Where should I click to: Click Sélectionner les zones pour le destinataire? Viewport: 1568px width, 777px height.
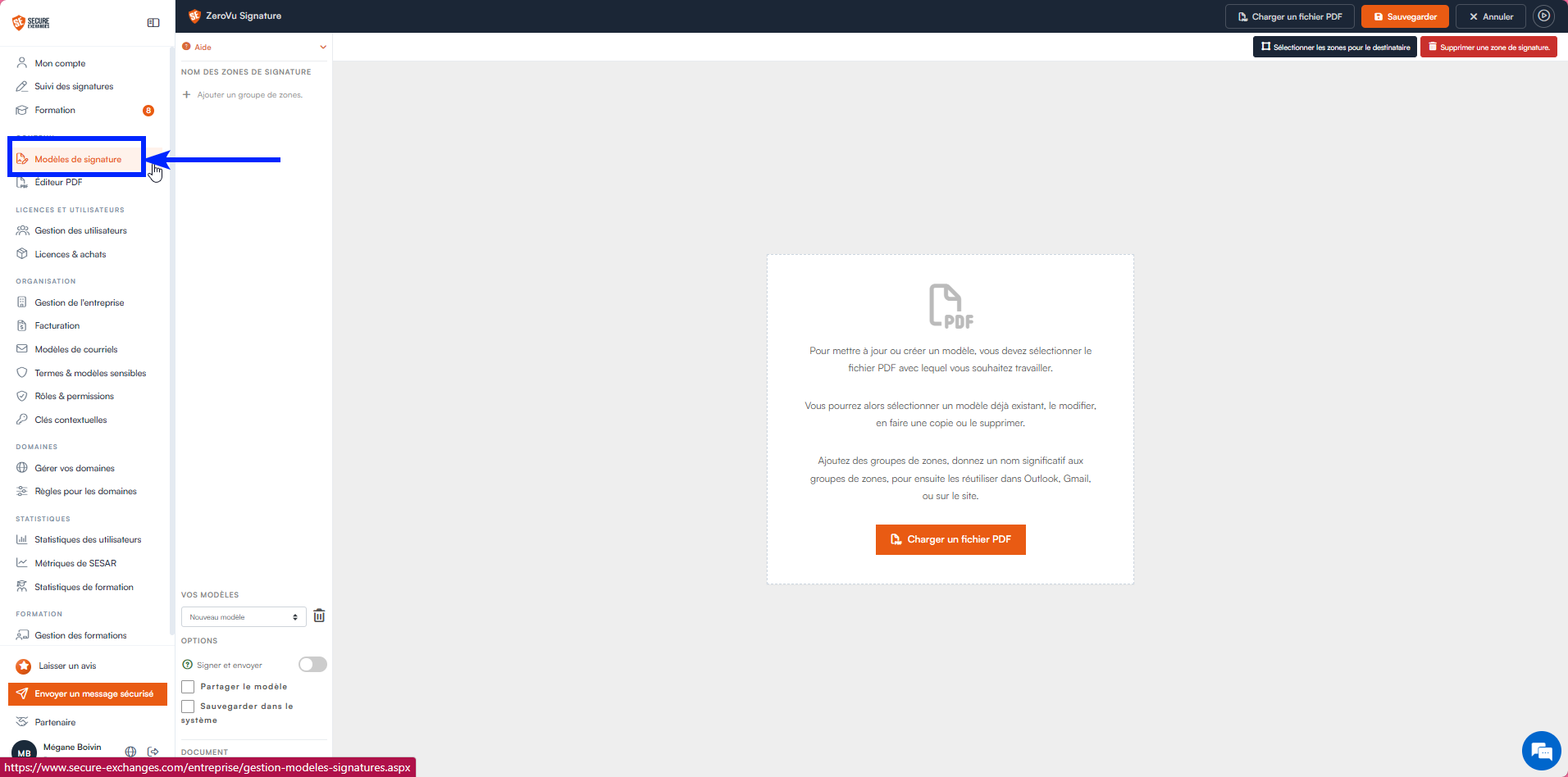(1335, 48)
